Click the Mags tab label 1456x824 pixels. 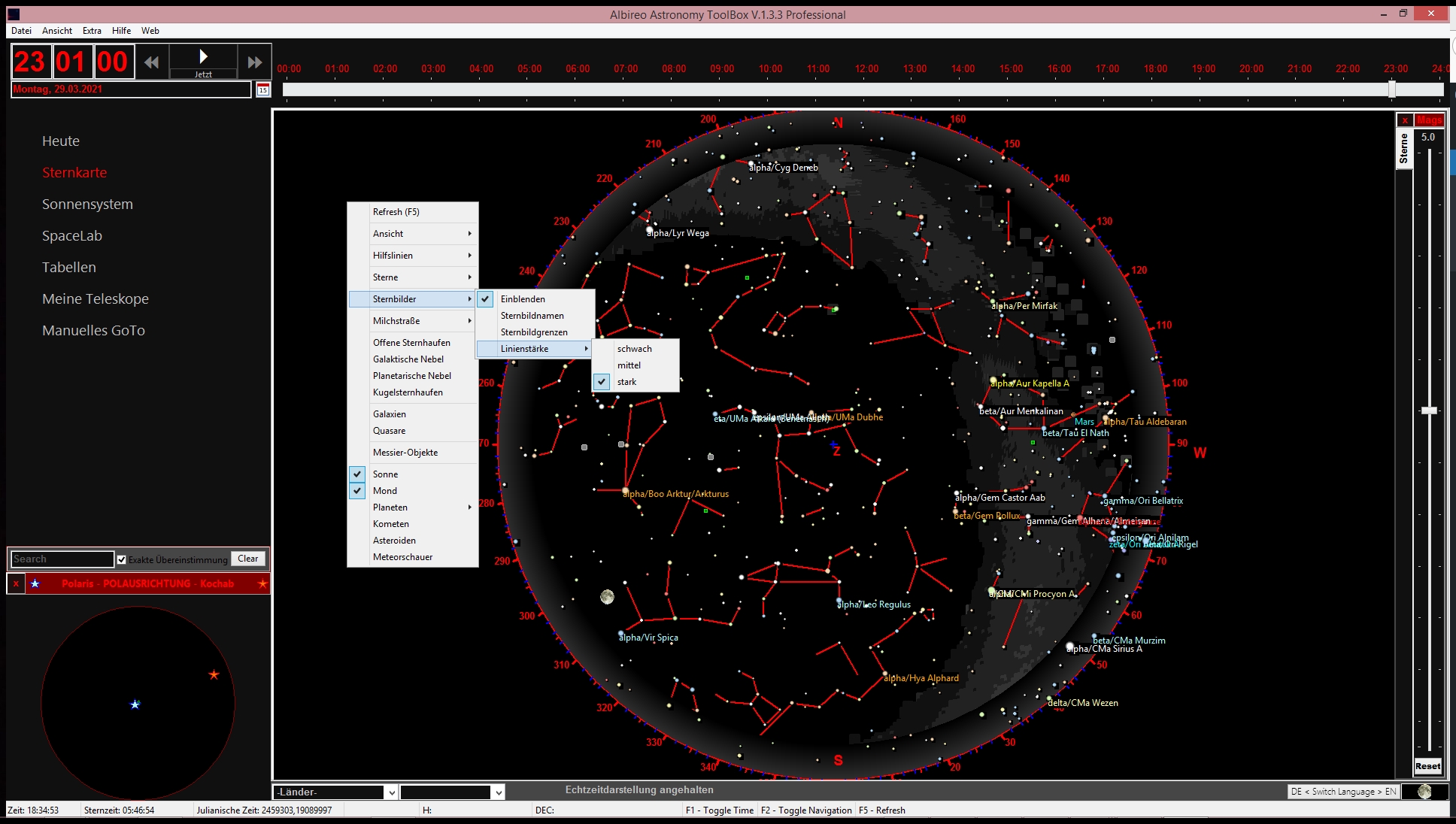pos(1429,120)
